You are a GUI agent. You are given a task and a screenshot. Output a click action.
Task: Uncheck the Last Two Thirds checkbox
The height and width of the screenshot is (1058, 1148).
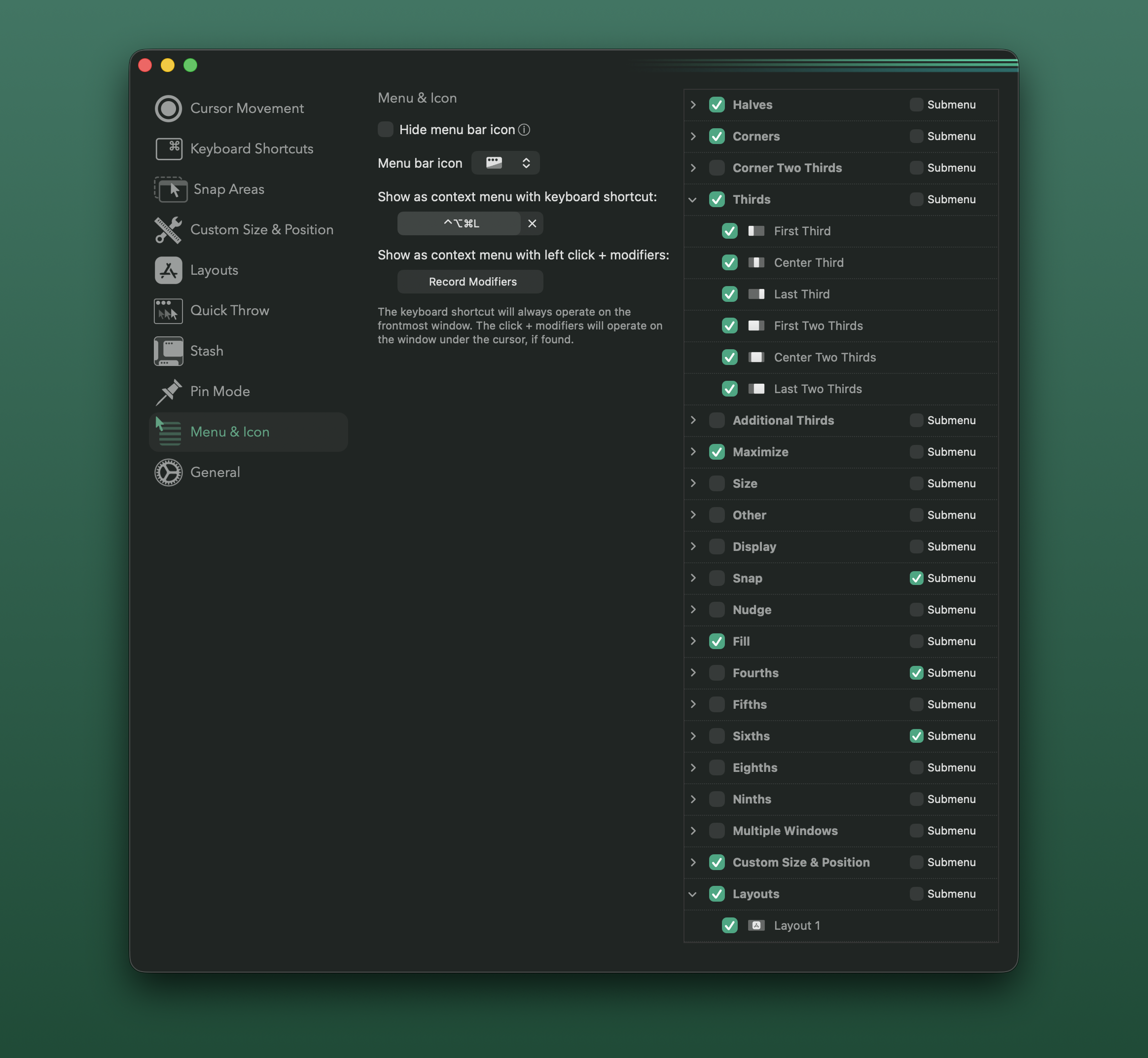tap(729, 389)
